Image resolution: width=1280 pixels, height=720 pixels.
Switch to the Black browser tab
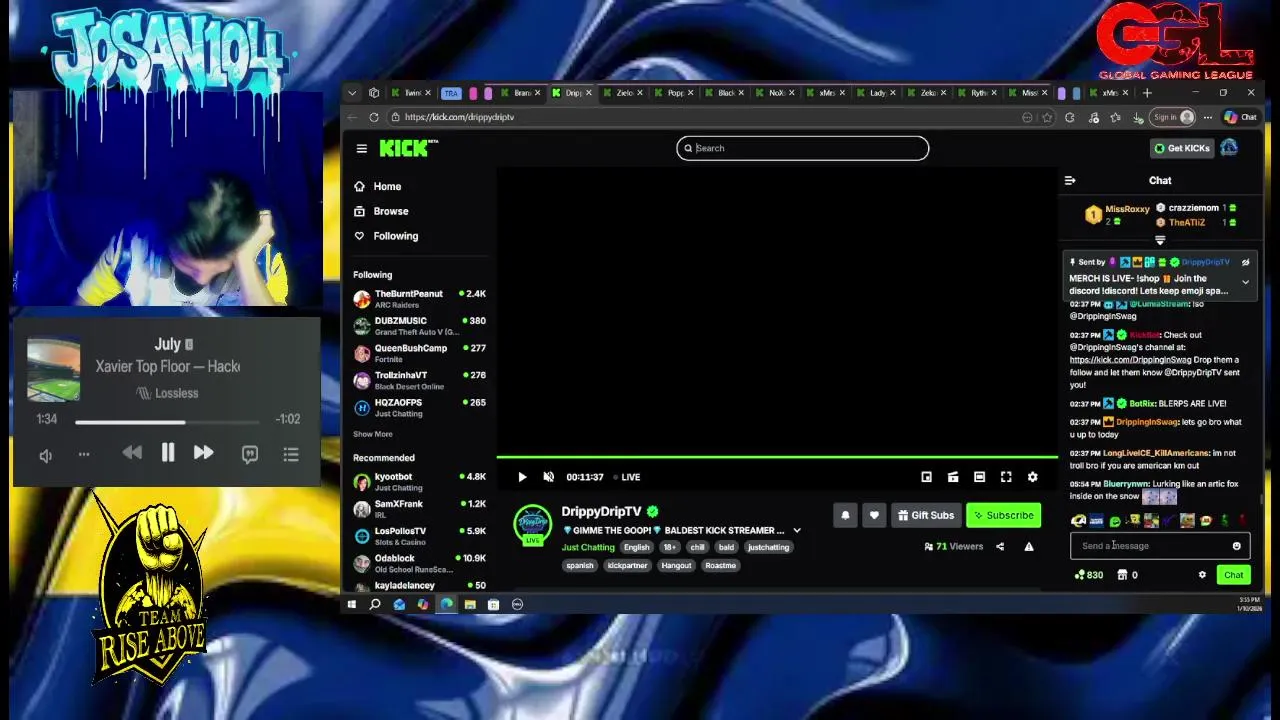click(x=727, y=93)
